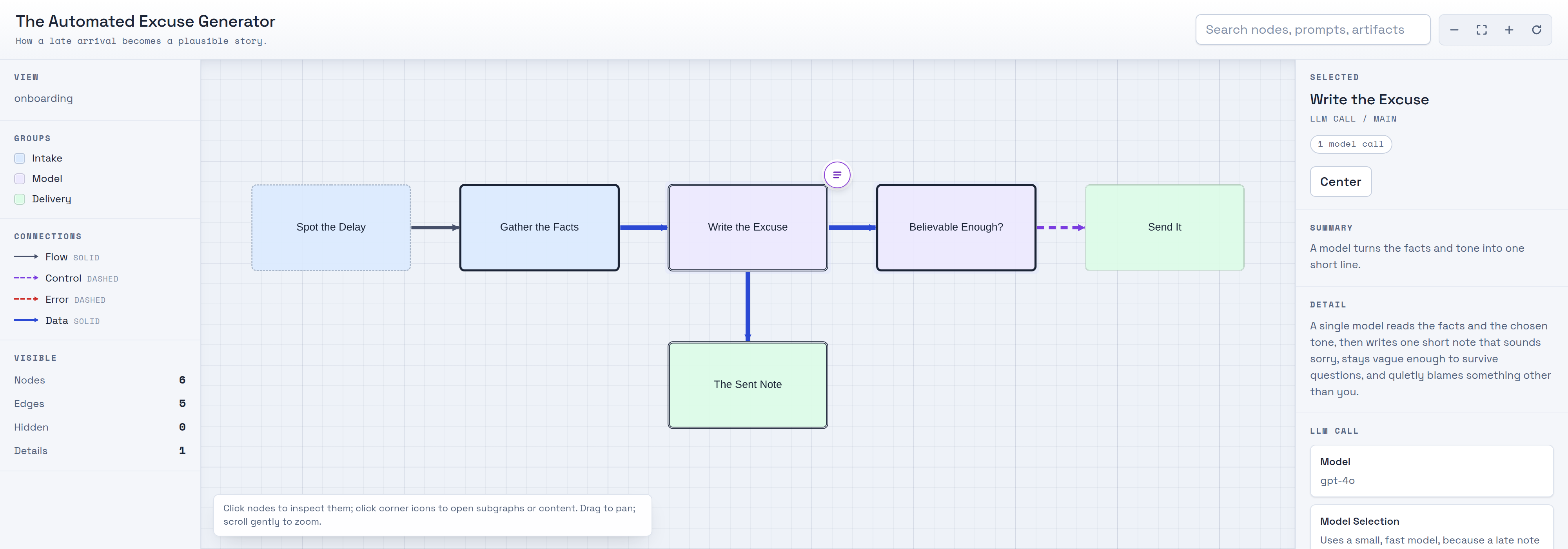This screenshot has height=549, width=1568.
Task: Click the dashed arrow to Send It
Action: coord(1060,227)
